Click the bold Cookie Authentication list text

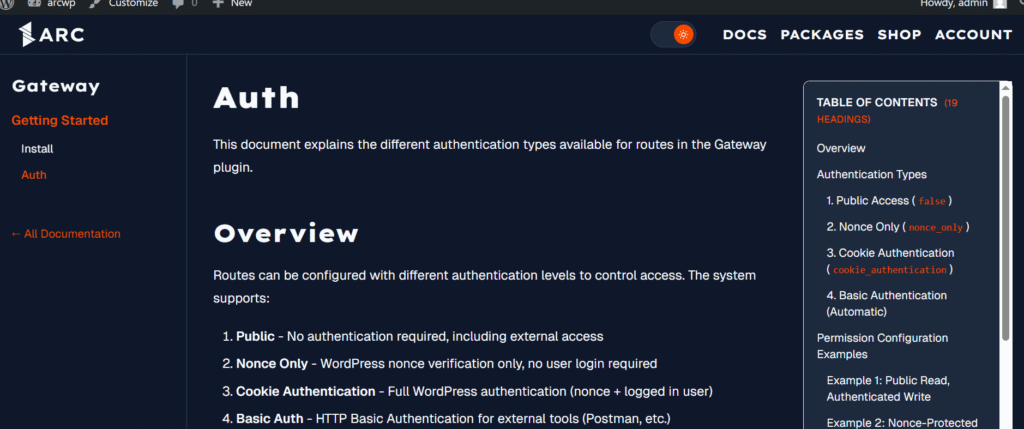tap(306, 392)
